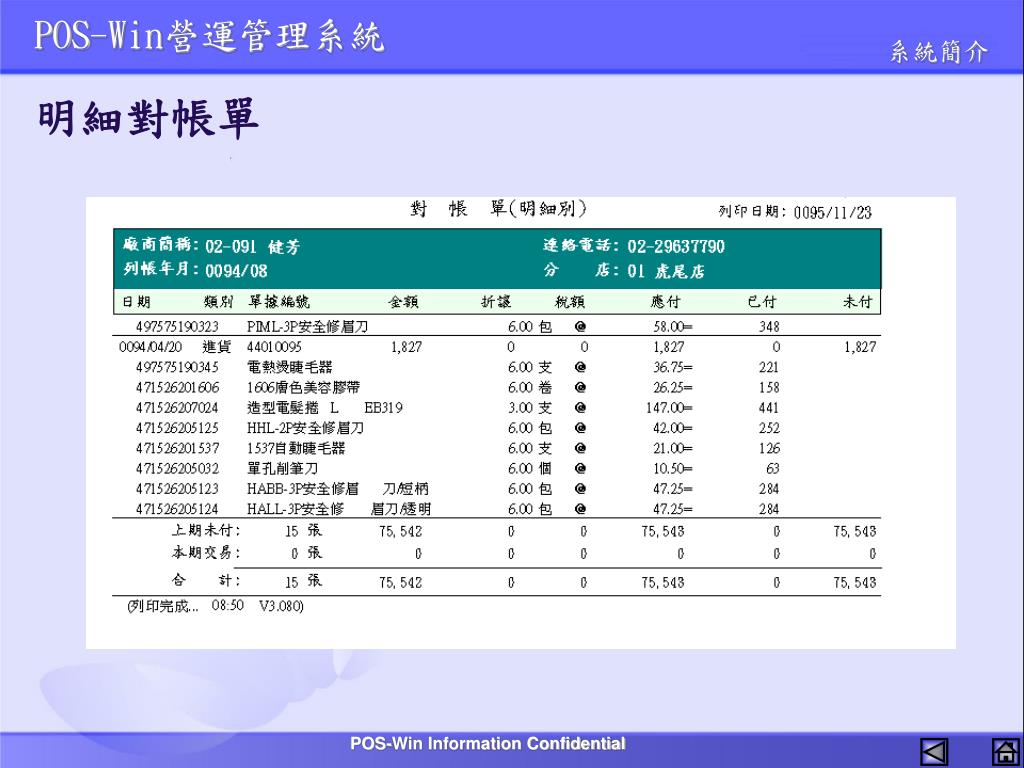This screenshot has height=768, width=1024.
Task: Click the 稅額 column header
Action: tap(569, 302)
